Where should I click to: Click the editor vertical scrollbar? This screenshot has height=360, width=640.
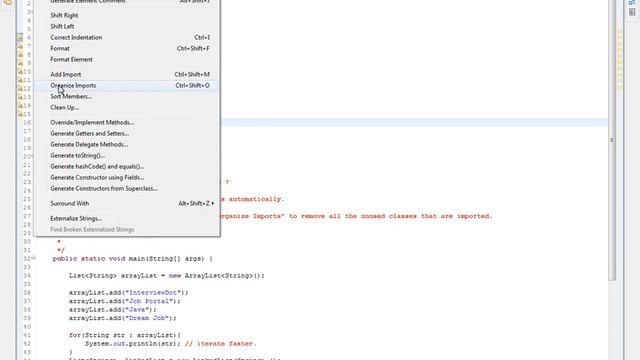[611, 140]
